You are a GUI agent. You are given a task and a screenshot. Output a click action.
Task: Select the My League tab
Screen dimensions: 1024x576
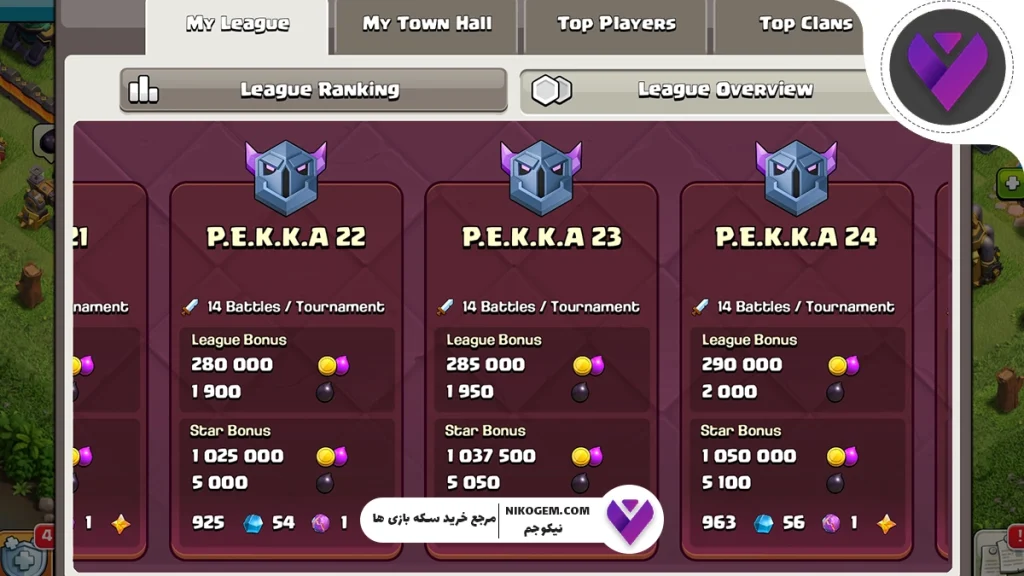point(237,25)
